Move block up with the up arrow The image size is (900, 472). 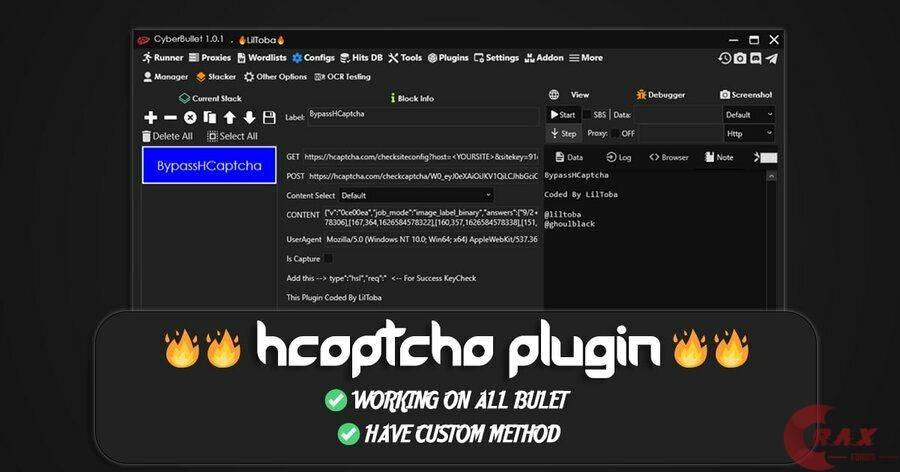coord(230,118)
